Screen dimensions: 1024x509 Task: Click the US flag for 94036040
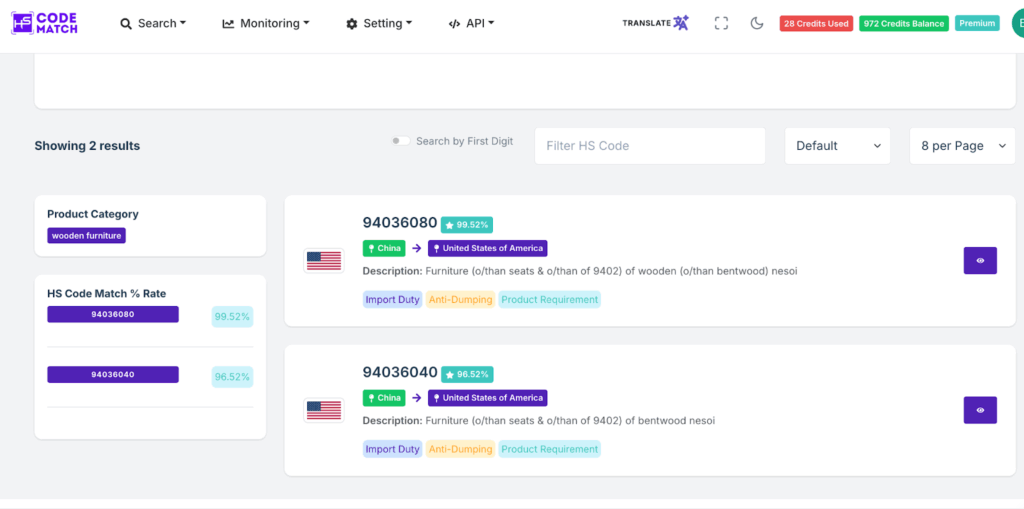coord(323,410)
